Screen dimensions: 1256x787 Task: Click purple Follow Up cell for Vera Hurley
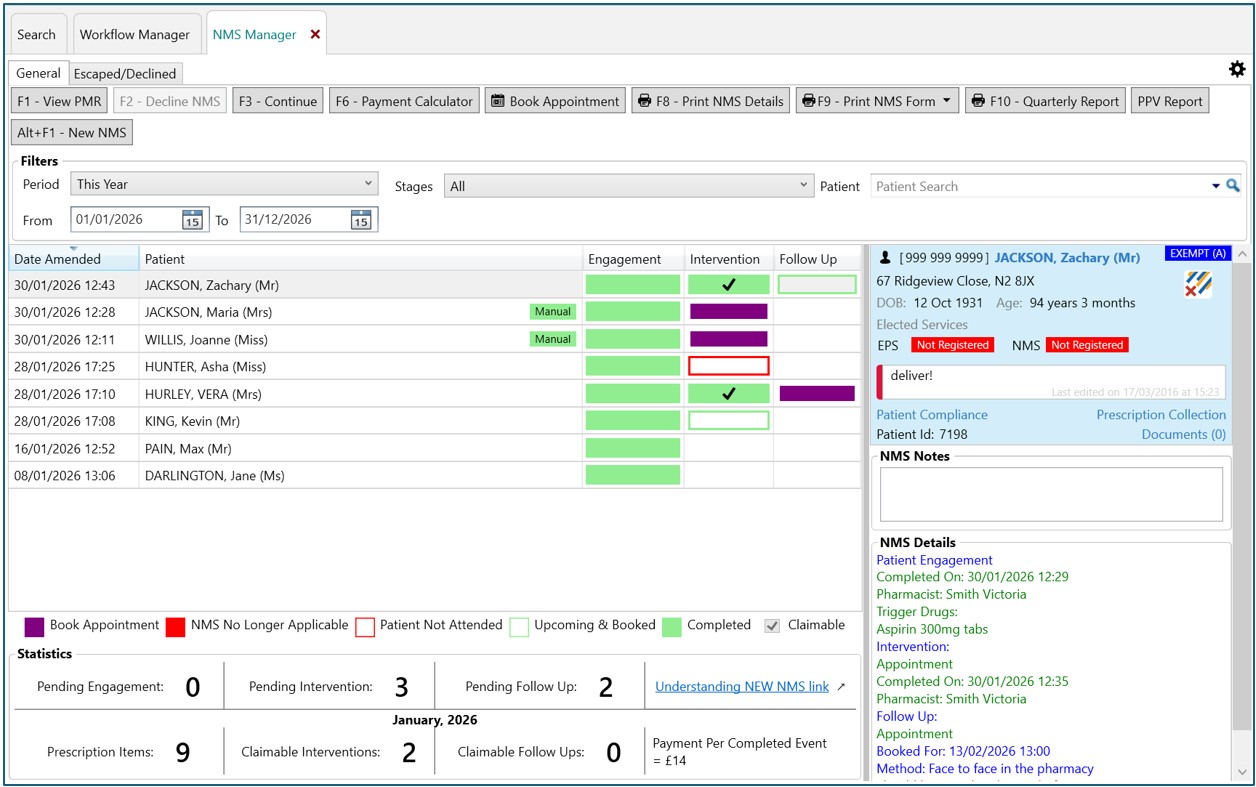(x=817, y=394)
